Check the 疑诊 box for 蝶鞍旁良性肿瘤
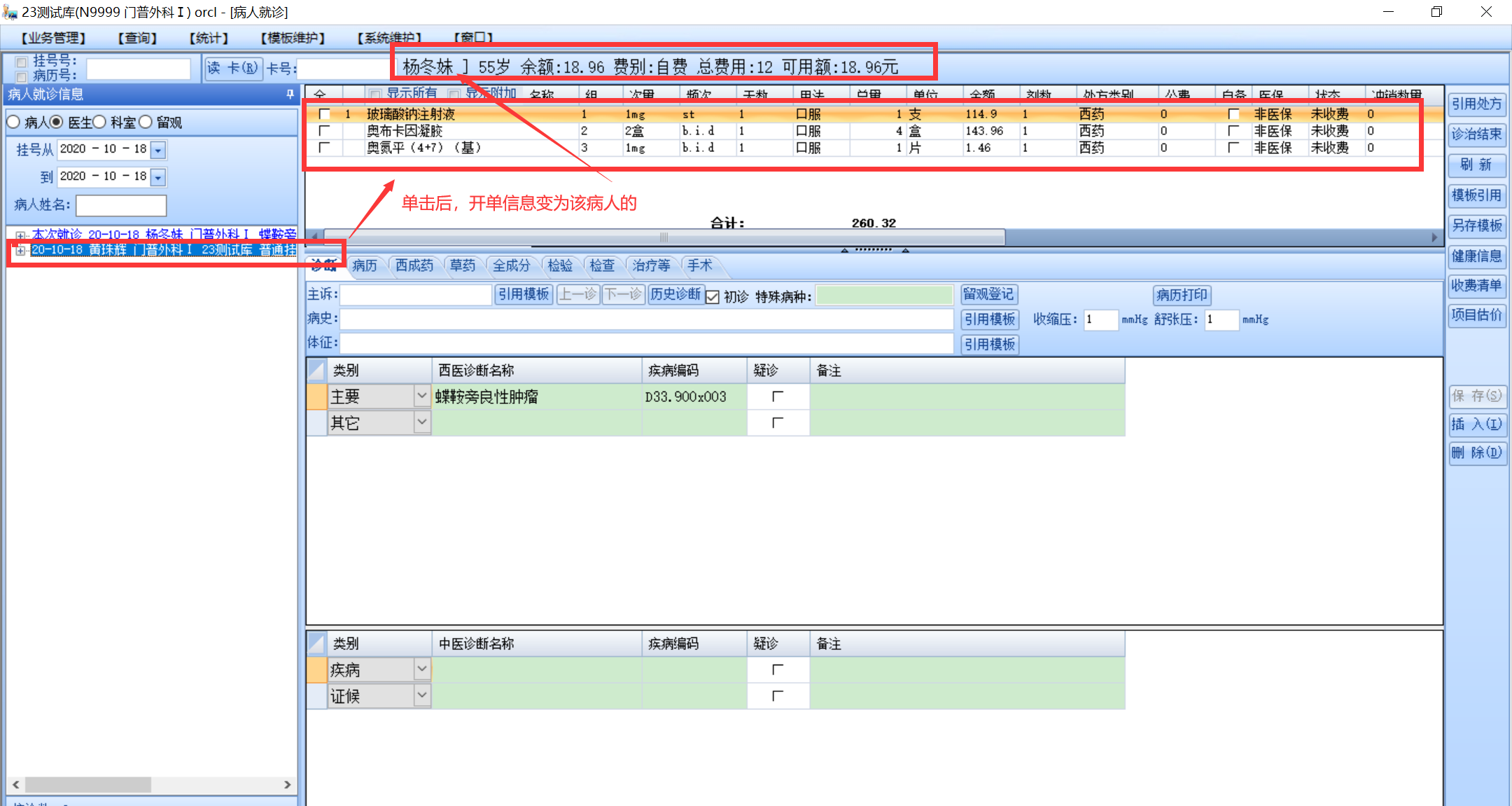 click(777, 396)
